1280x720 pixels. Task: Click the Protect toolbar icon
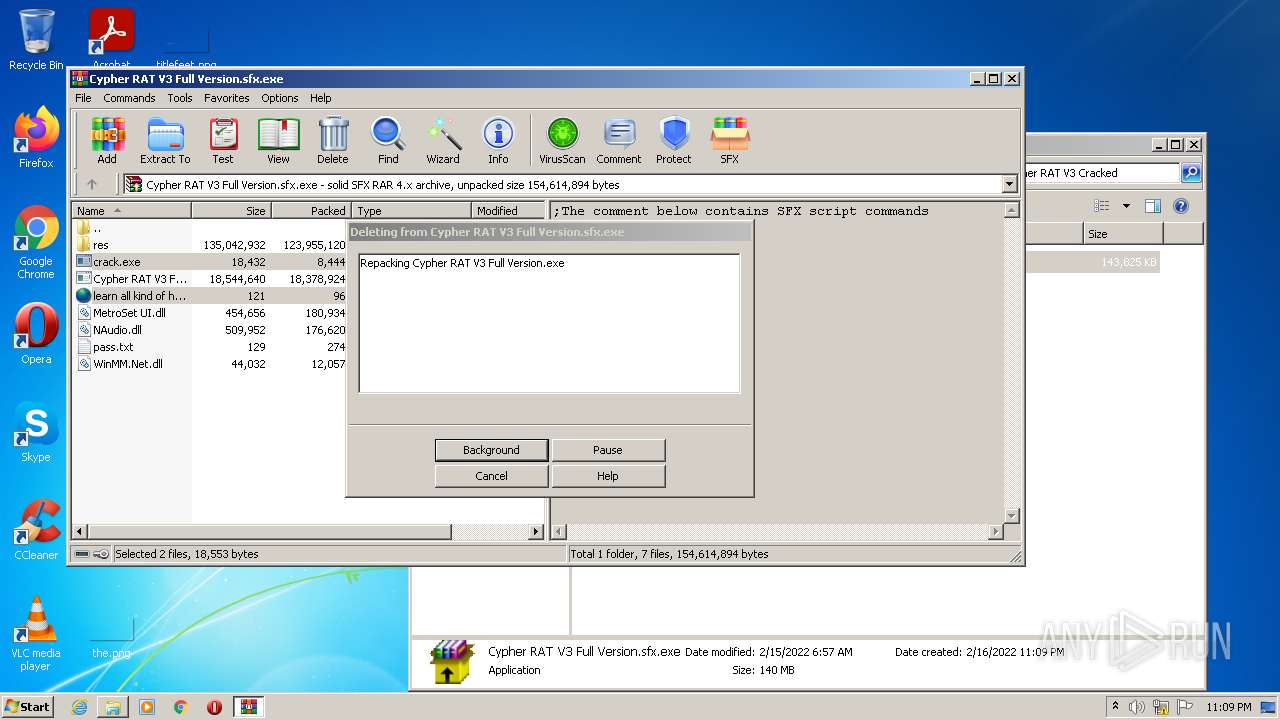(x=674, y=140)
